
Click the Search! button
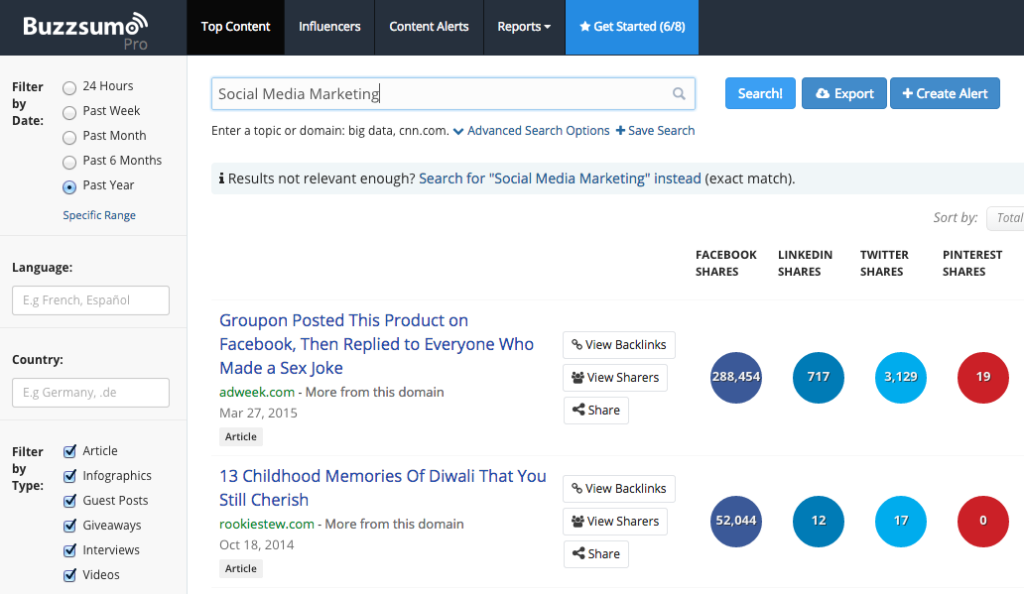(x=760, y=93)
